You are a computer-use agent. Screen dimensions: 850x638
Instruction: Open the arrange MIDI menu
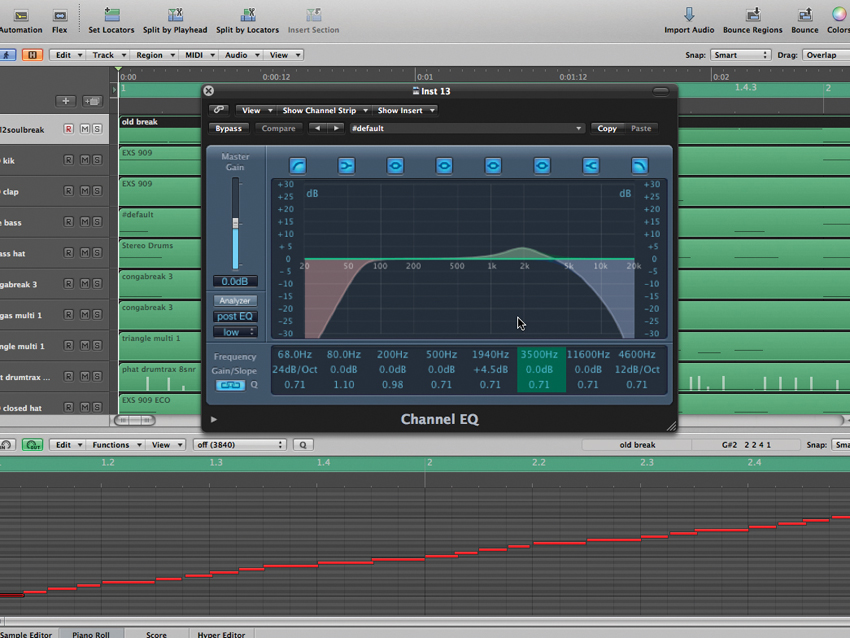coord(199,55)
